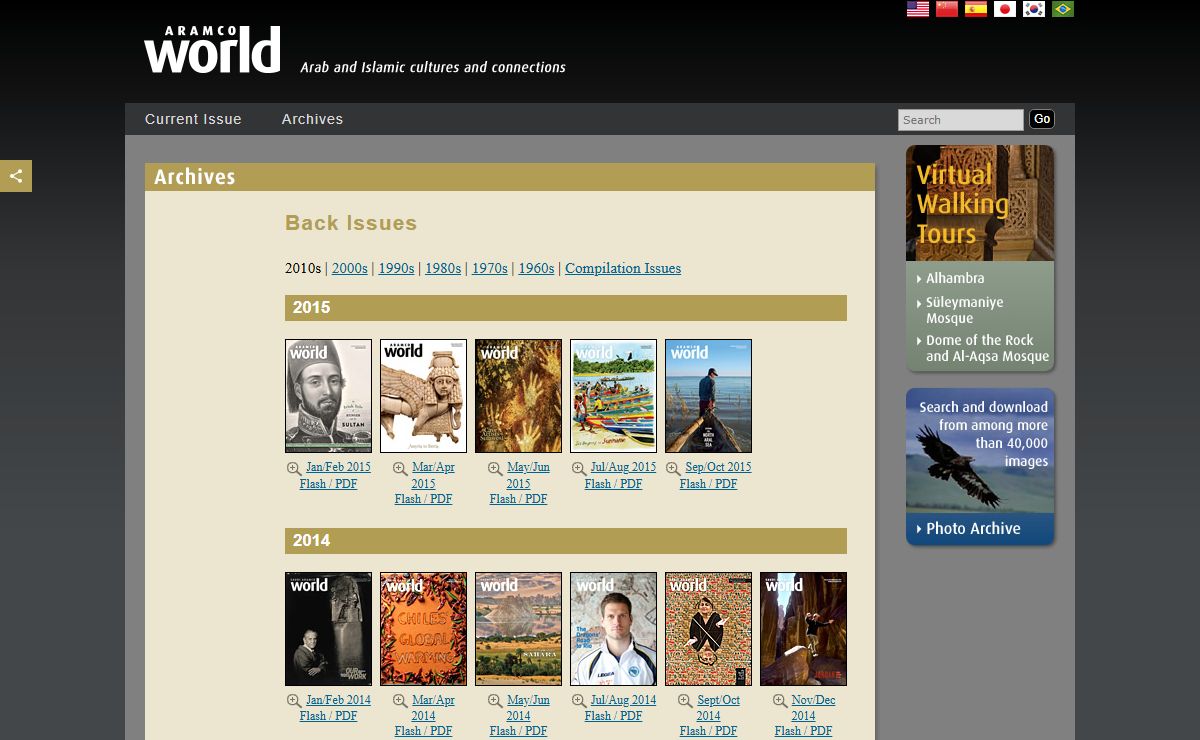Open the May/Jun 2015 cover thumbnail
1200x740 pixels.
[x=518, y=396]
